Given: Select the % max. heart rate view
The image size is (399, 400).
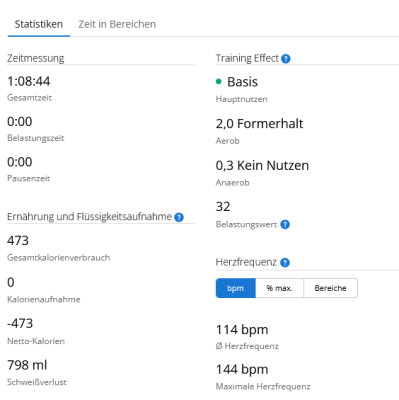Looking at the screenshot, I should point(279,288).
